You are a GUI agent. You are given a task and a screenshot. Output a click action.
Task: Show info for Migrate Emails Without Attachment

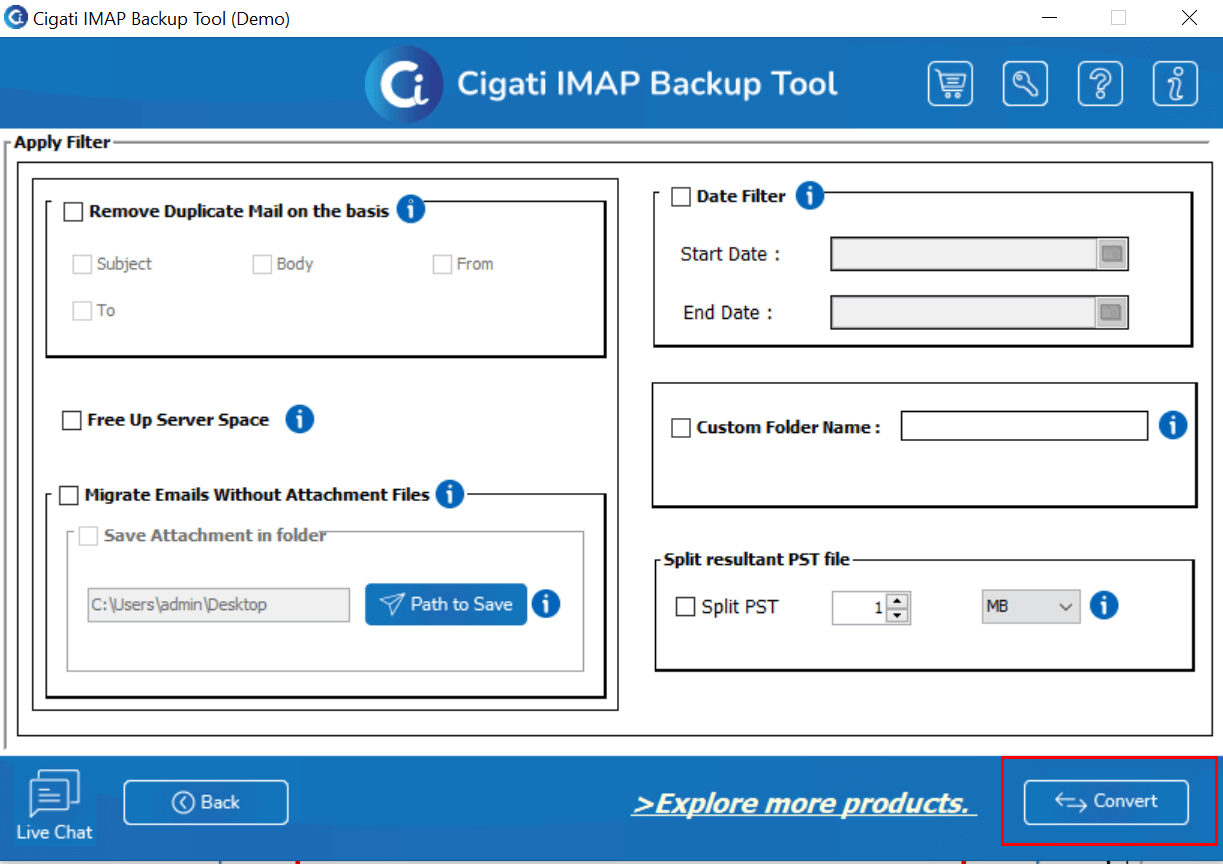coord(450,493)
